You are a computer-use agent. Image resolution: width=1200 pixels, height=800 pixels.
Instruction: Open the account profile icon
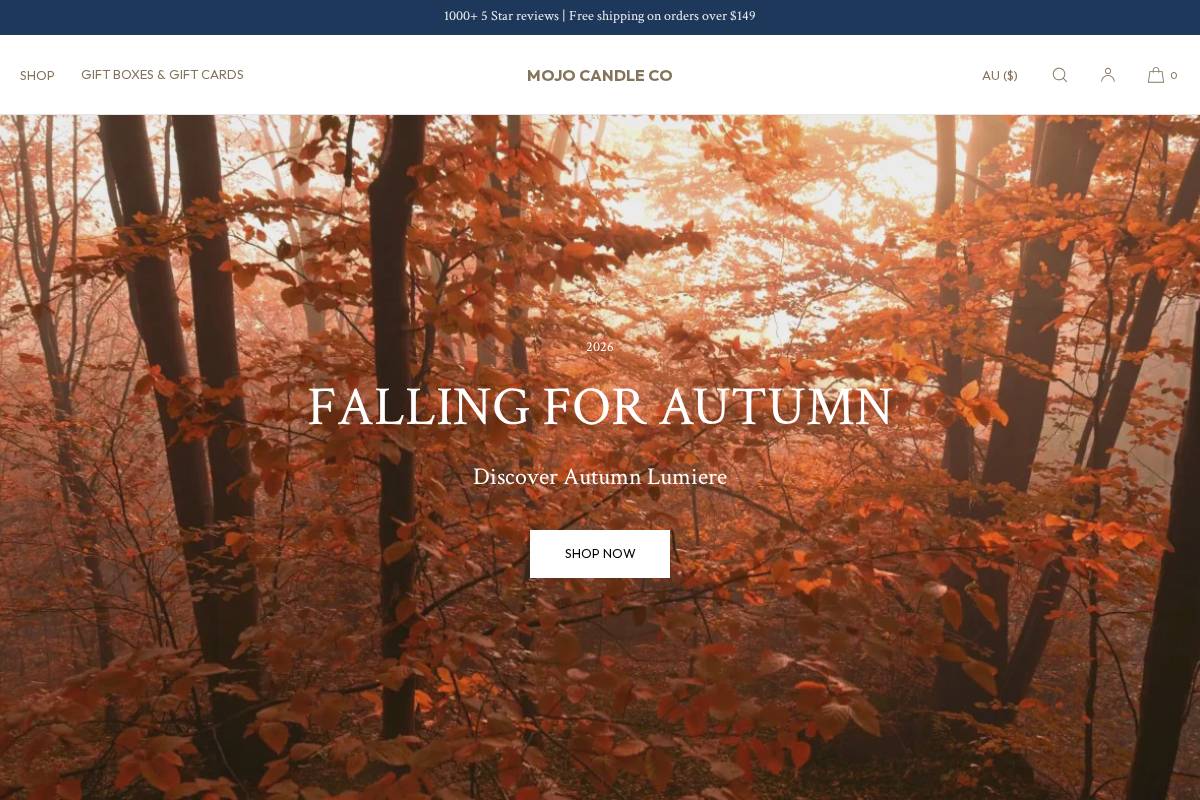(1108, 75)
